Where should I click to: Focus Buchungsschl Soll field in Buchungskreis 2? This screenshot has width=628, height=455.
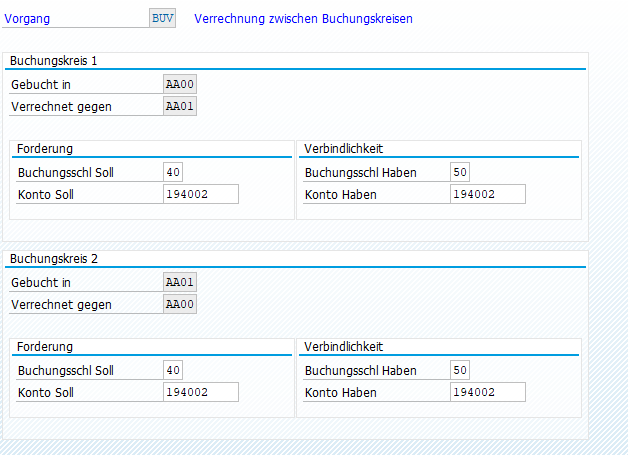click(x=172, y=371)
